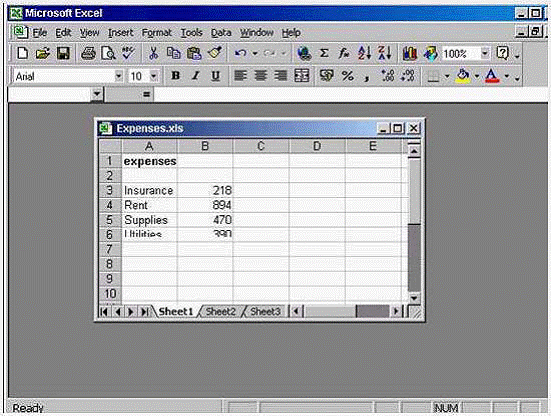
Task: Select the Format Painter brush
Action: (214, 53)
